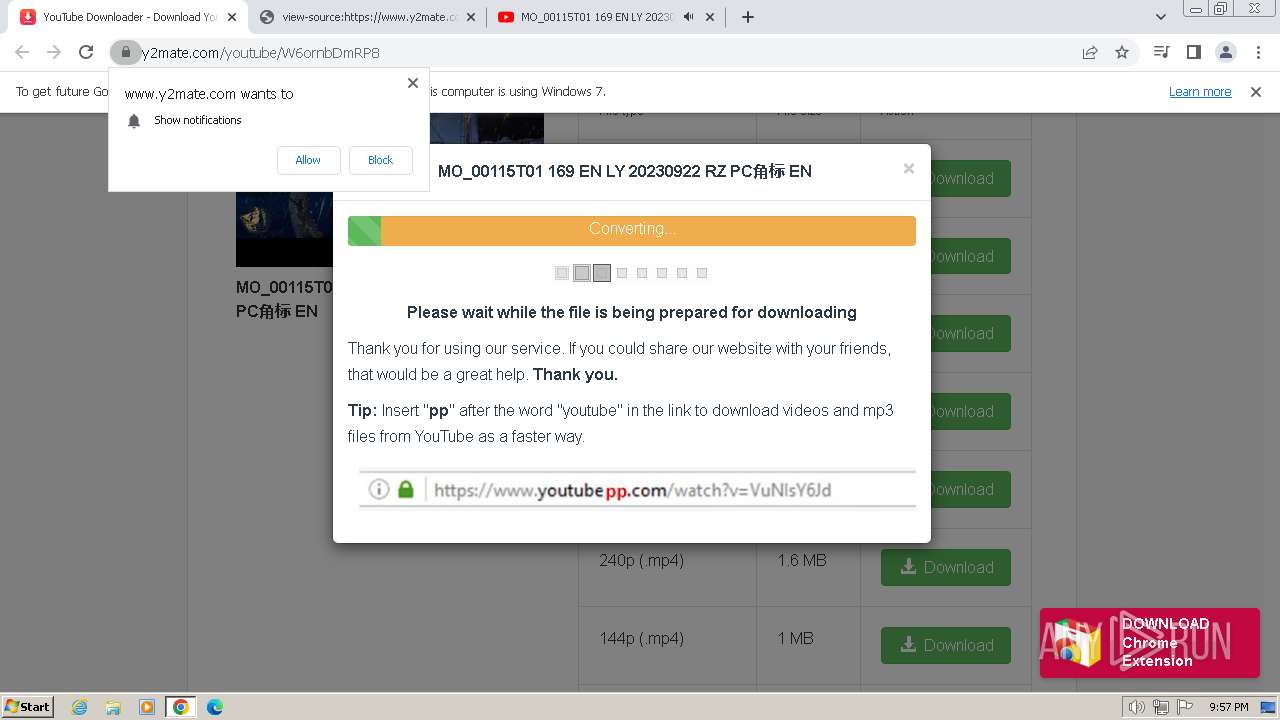
Task: Close the YouTube Downloader tab
Action: [231, 17]
